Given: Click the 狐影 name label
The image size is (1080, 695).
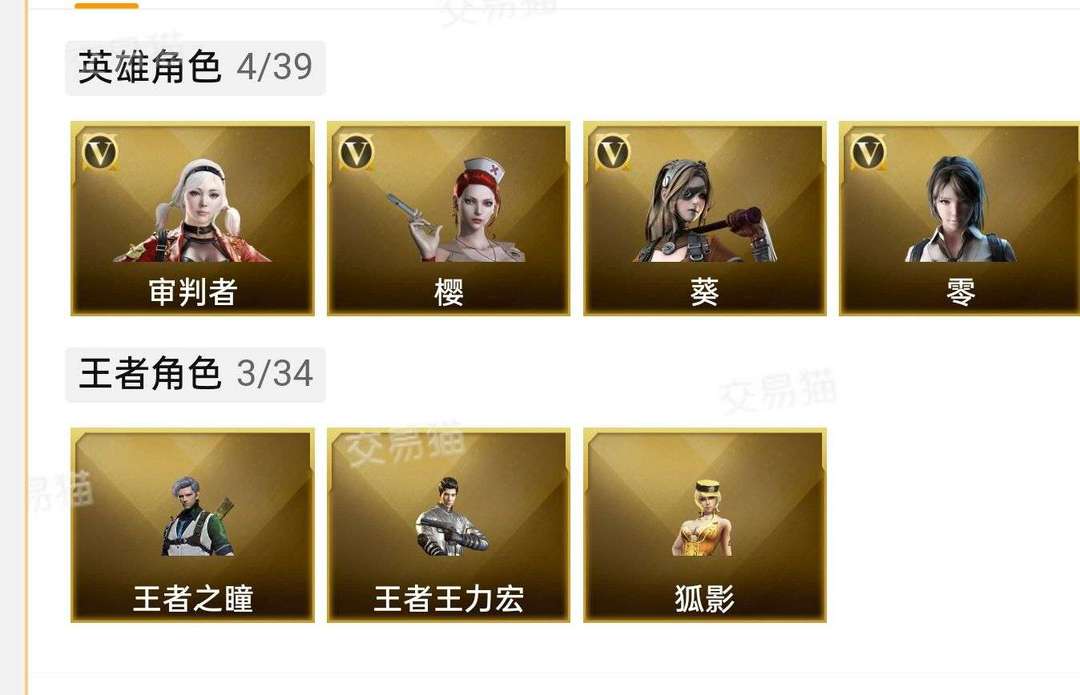Looking at the screenshot, I should pyautogui.click(x=705, y=599).
